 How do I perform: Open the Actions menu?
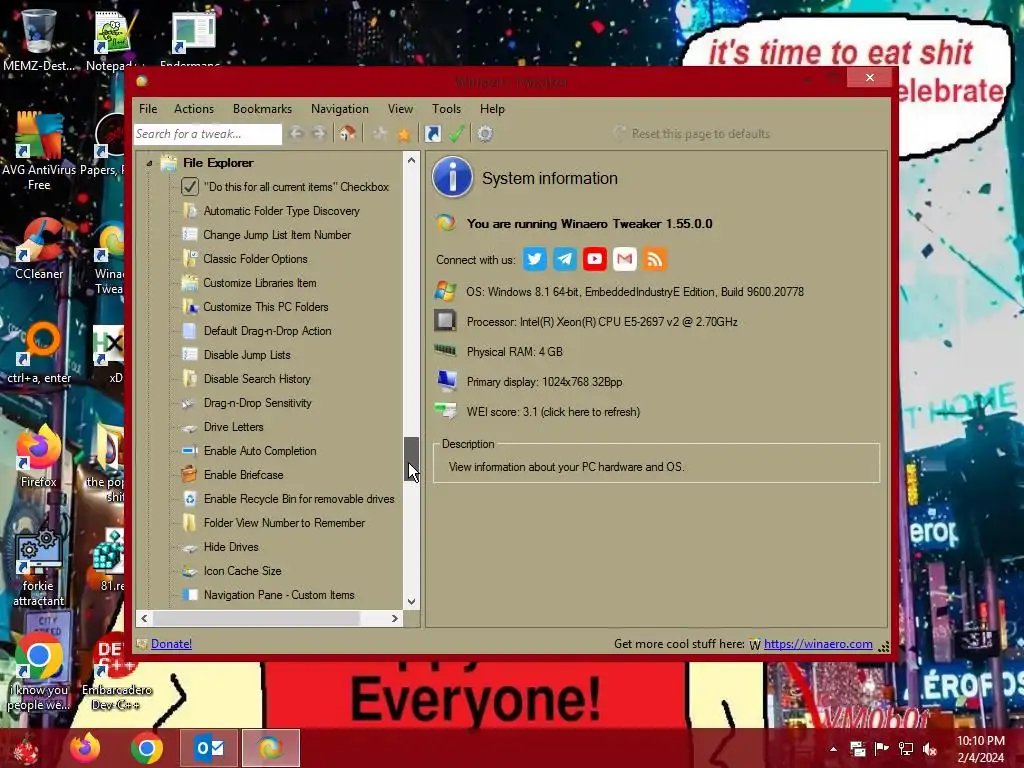coord(194,109)
